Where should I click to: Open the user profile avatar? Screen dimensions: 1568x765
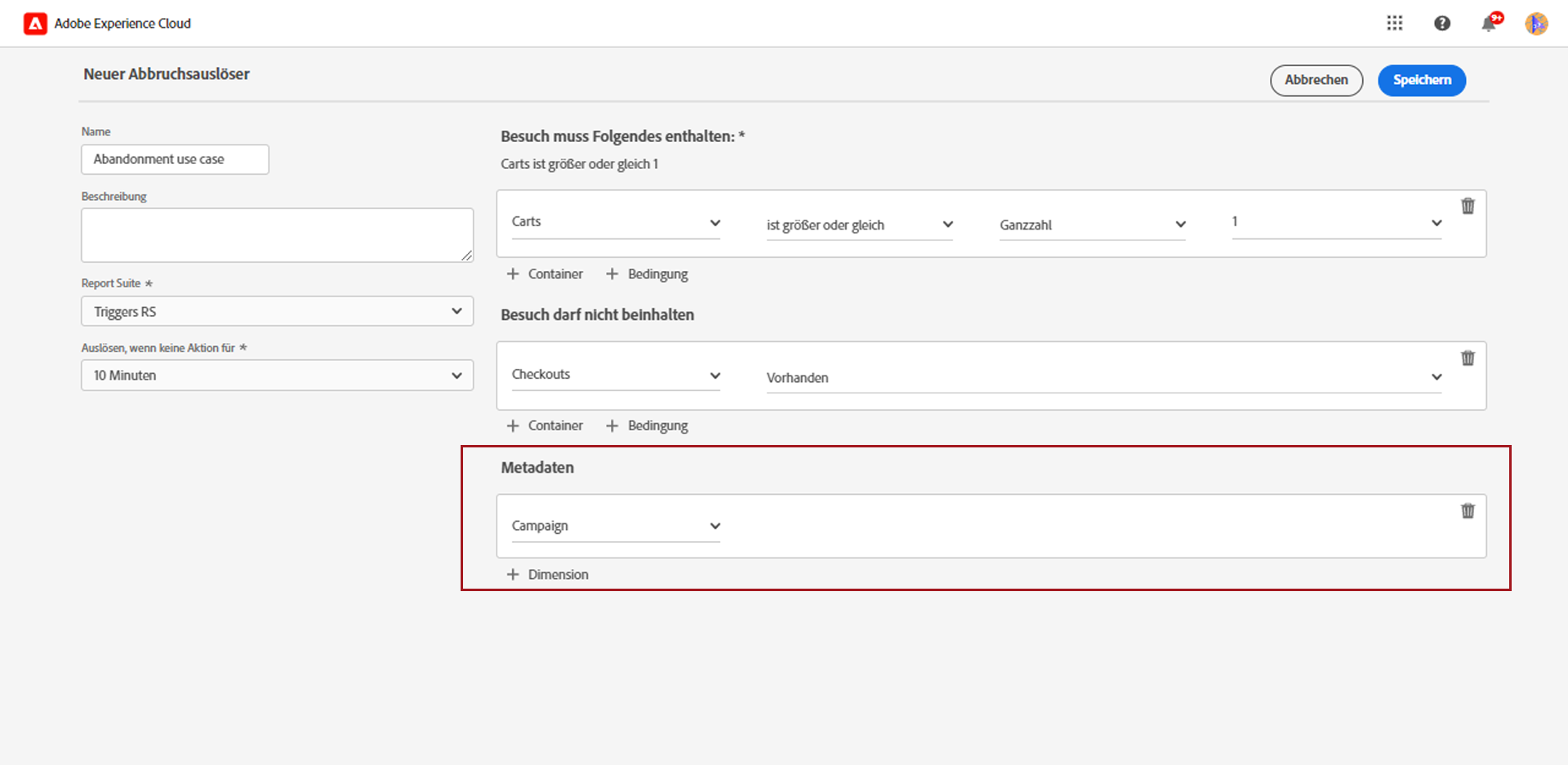1536,24
